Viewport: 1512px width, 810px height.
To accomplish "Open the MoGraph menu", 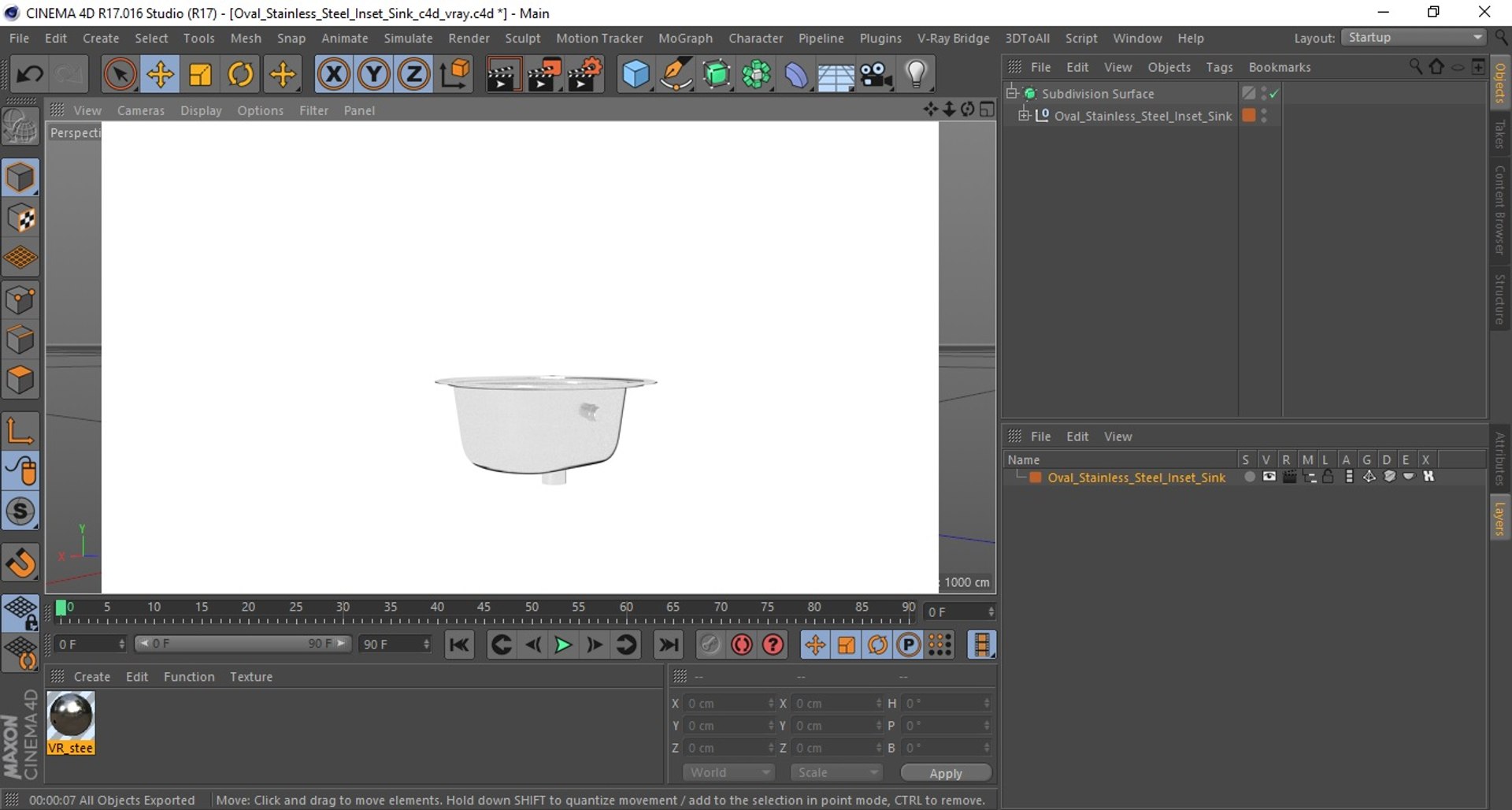I will (x=685, y=38).
